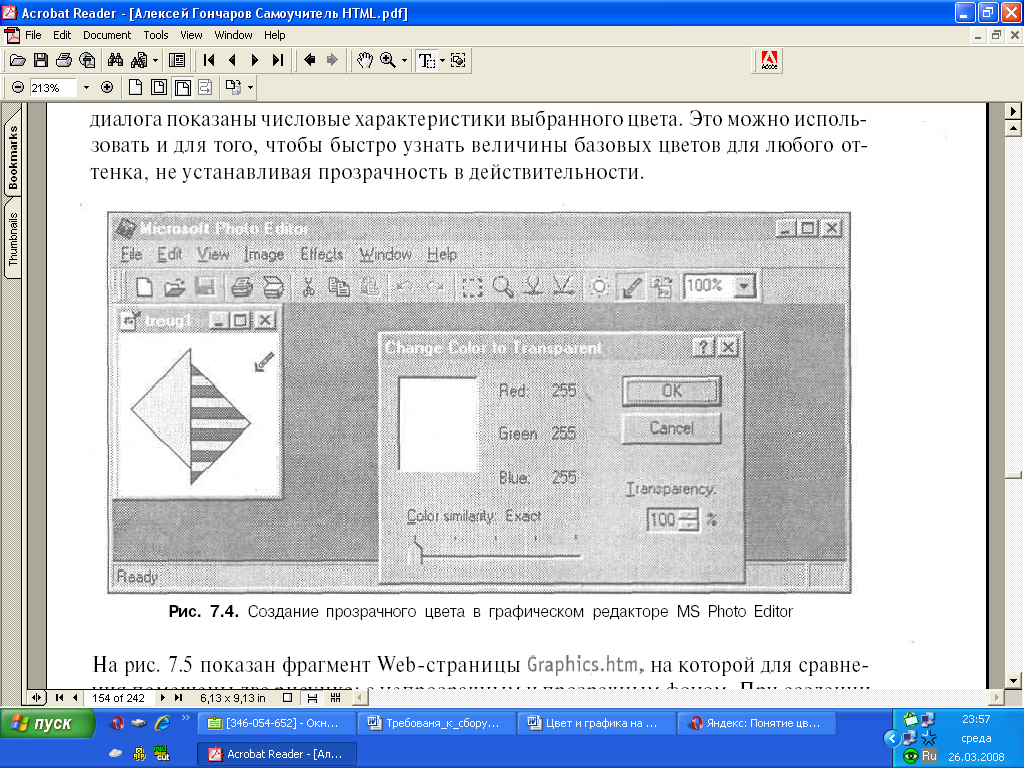Click the Adobe logo icon
1024x768 pixels.
pos(769,61)
